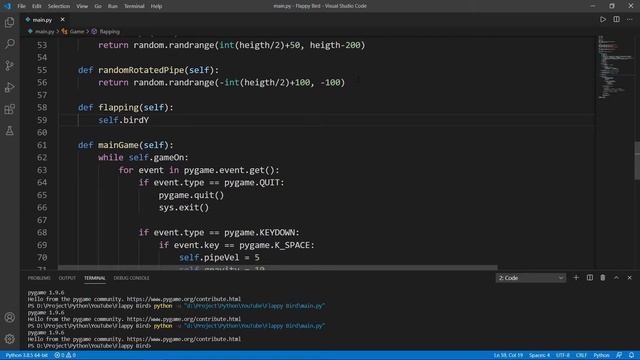Viewport: 640px width, 360px height.
Task: Click the last terminal prompt line
Action: (89, 346)
